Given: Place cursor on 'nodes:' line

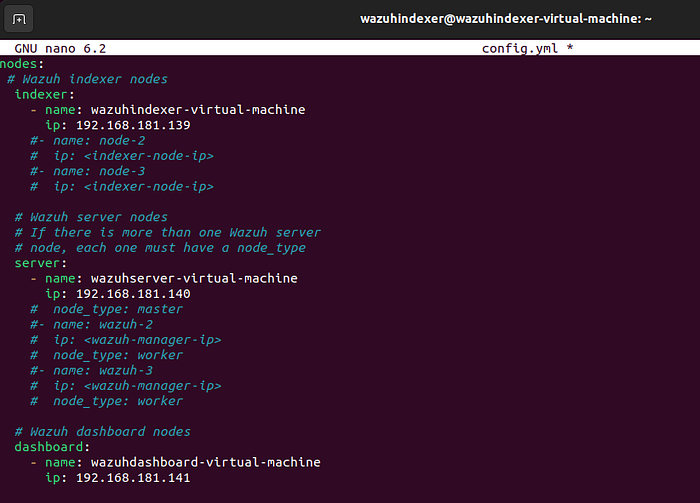Looking at the screenshot, I should click(x=22, y=64).
